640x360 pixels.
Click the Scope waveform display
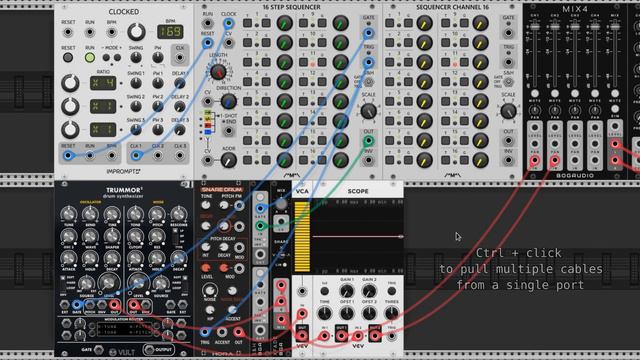pyautogui.click(x=358, y=237)
